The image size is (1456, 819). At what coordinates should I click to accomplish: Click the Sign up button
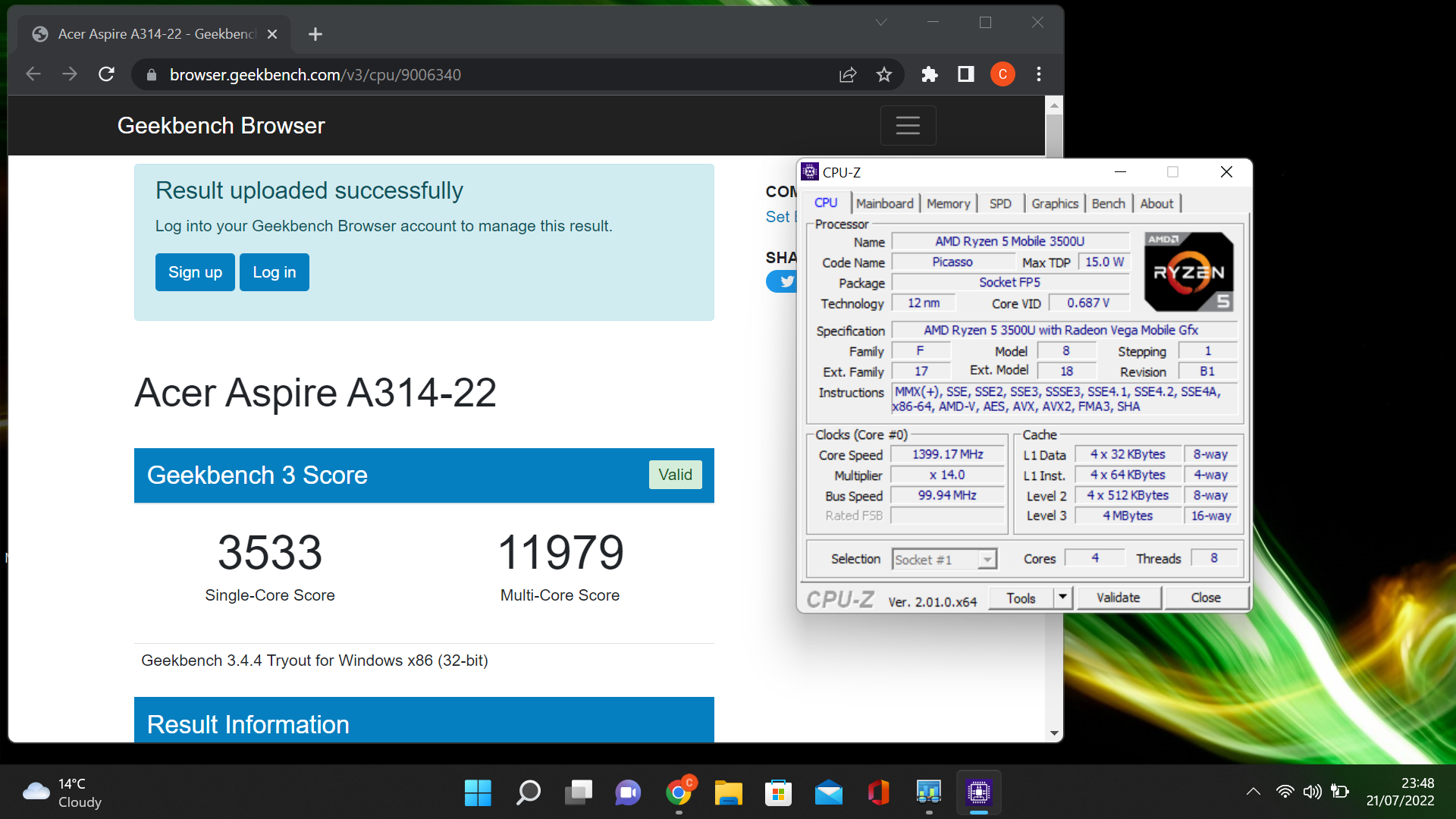[195, 272]
